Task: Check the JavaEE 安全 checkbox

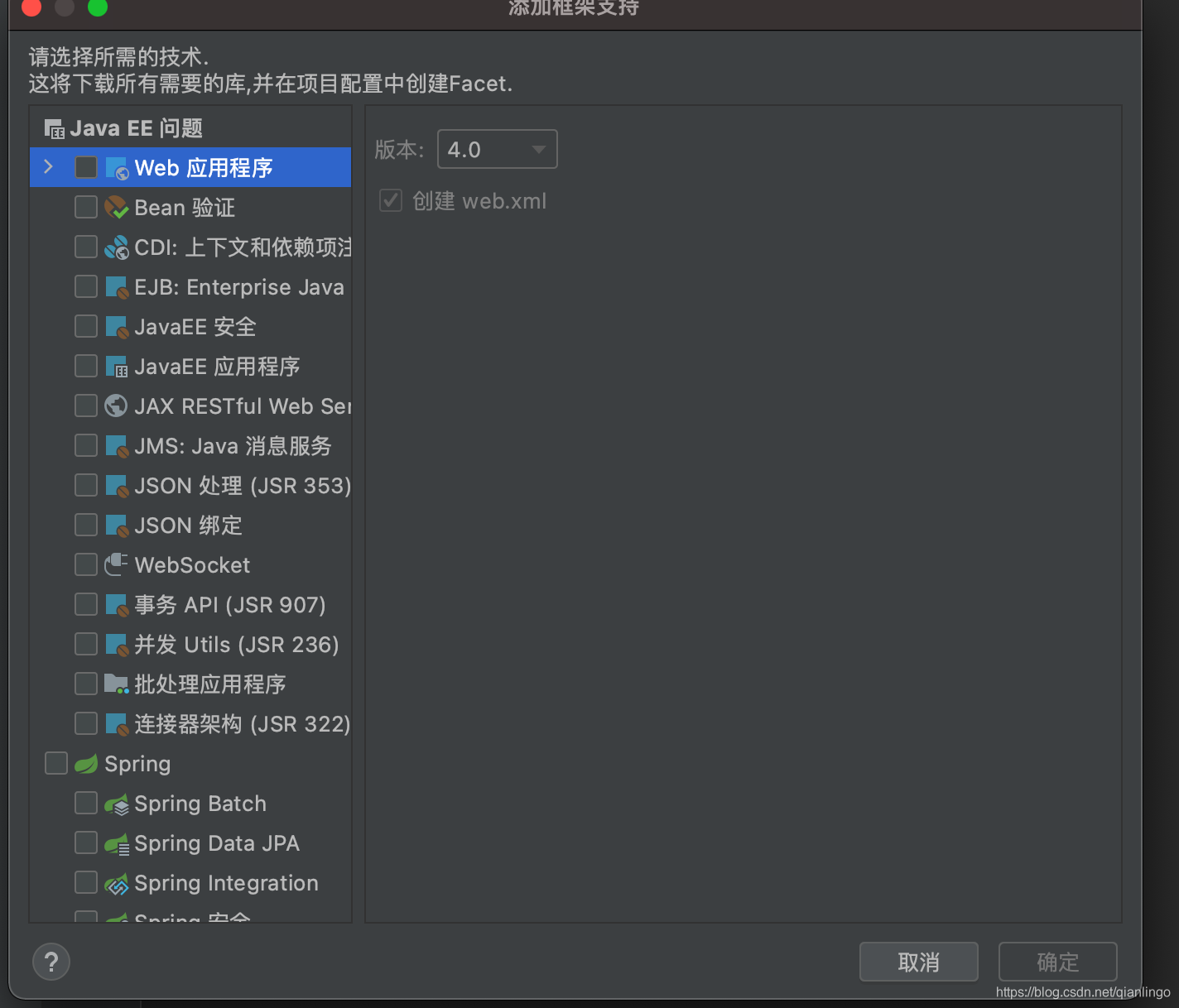Action: (x=86, y=327)
